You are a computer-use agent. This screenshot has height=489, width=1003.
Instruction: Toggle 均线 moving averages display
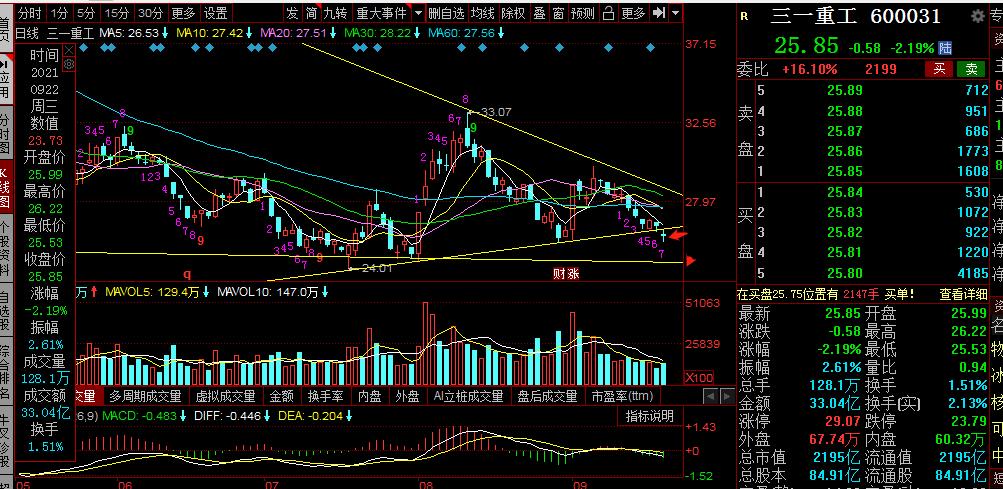pyautogui.click(x=482, y=13)
